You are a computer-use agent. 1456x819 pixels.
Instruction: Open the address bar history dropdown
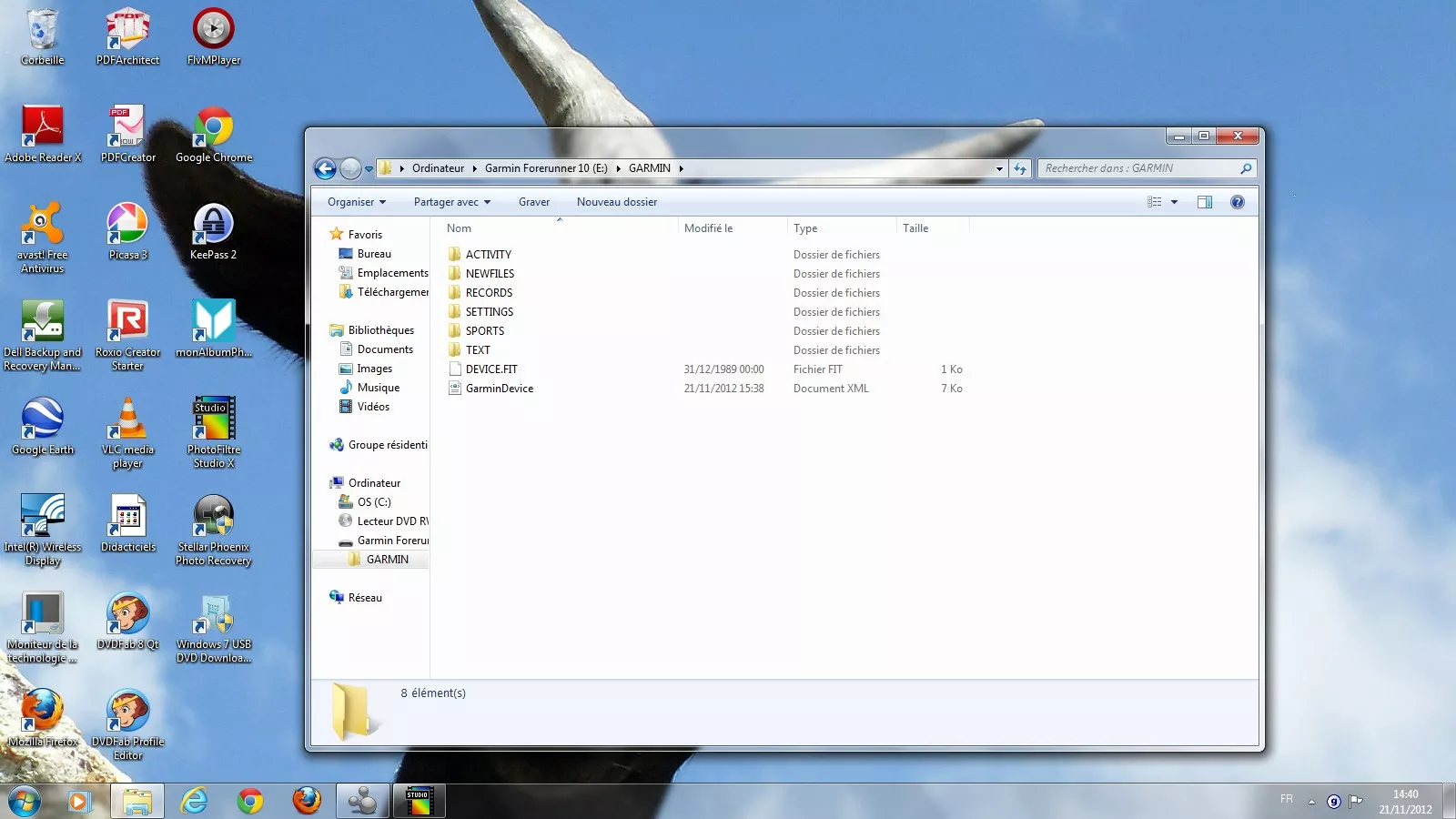tap(999, 168)
